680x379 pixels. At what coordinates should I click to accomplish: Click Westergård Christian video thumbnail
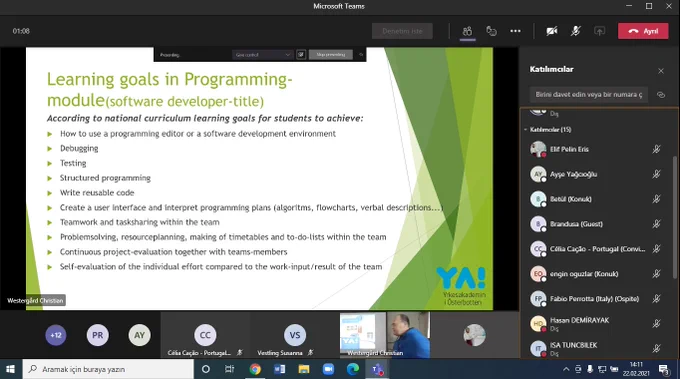click(x=385, y=335)
